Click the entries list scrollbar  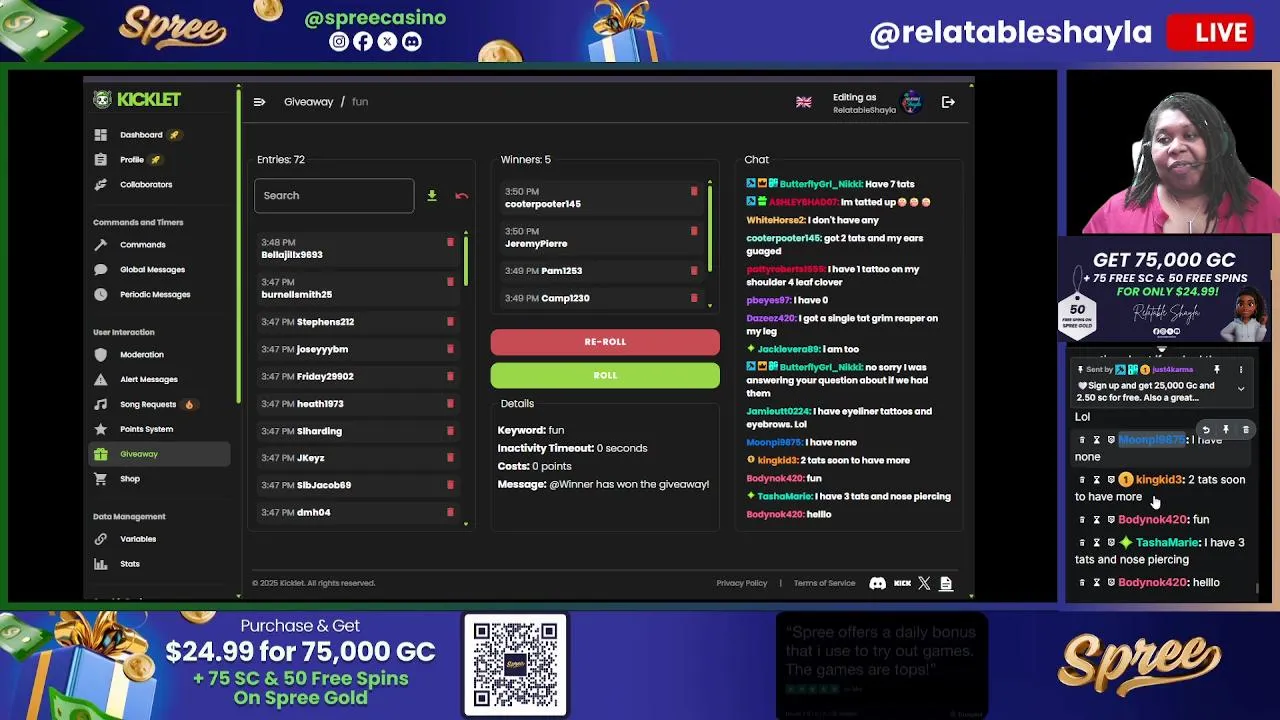tap(465, 260)
